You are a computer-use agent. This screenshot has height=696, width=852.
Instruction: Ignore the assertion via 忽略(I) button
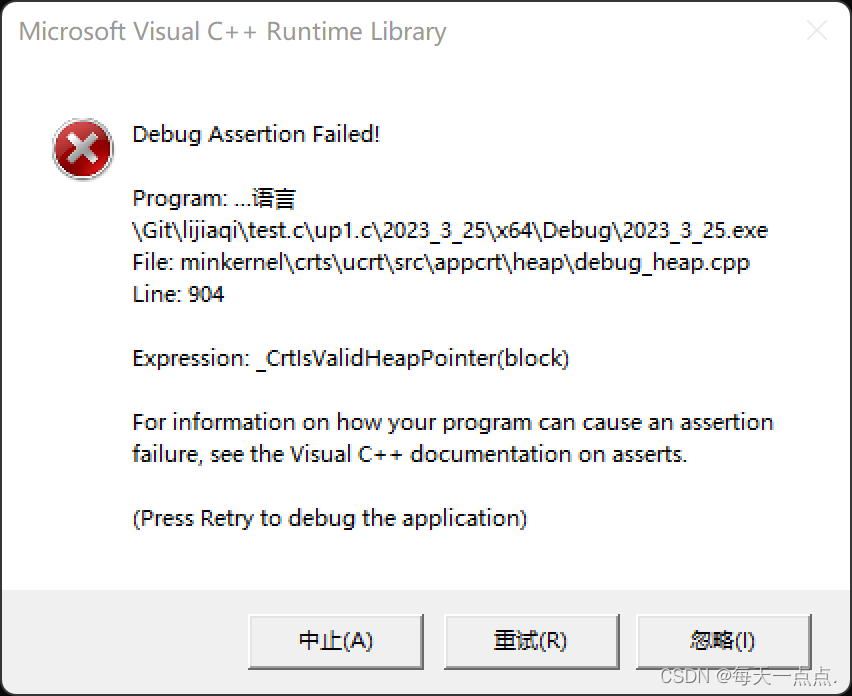click(x=723, y=641)
